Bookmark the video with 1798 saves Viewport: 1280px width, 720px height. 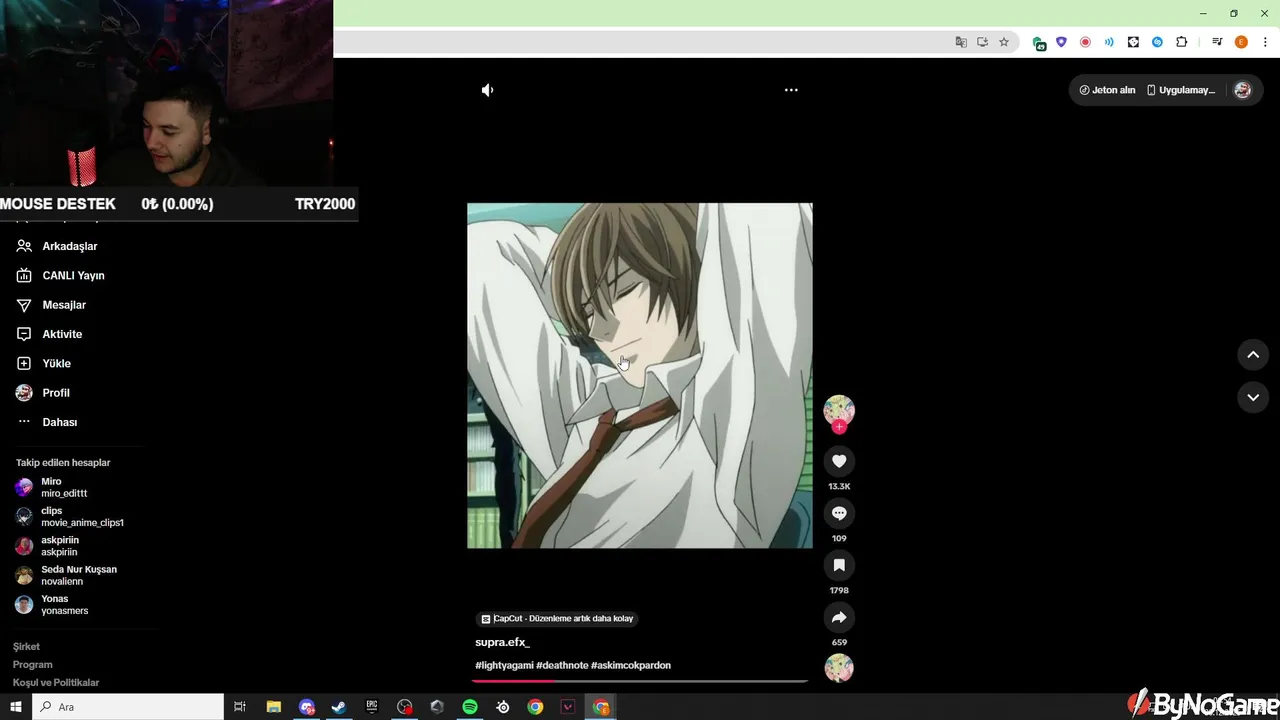[x=839, y=565]
